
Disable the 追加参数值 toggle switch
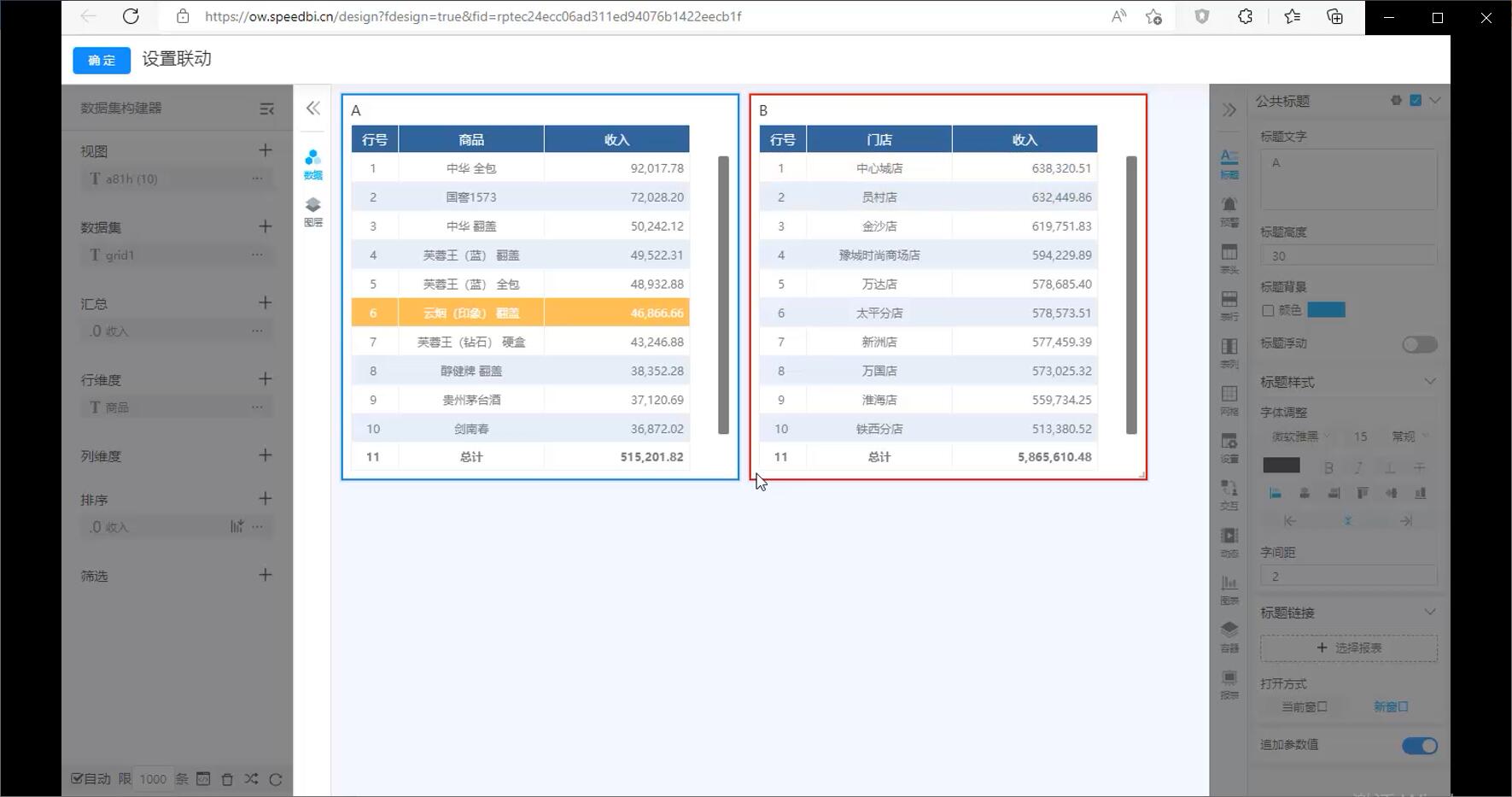[x=1419, y=746]
